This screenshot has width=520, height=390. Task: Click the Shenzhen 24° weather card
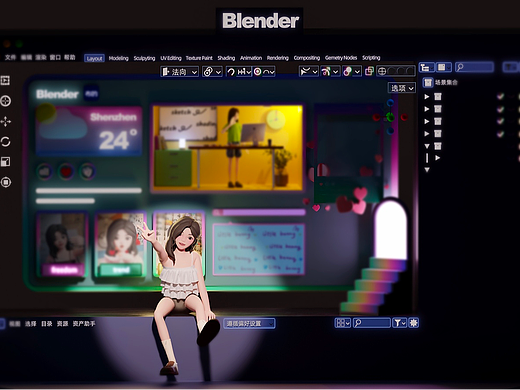pyautogui.click(x=89, y=131)
